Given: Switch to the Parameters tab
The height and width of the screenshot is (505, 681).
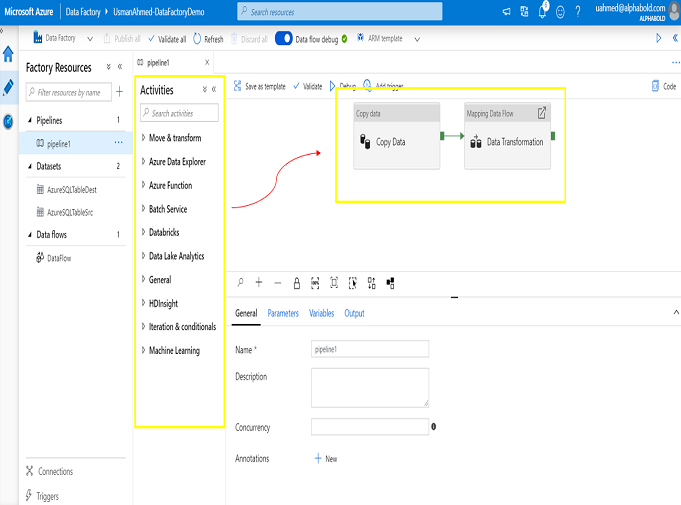Looking at the screenshot, I should [283, 313].
